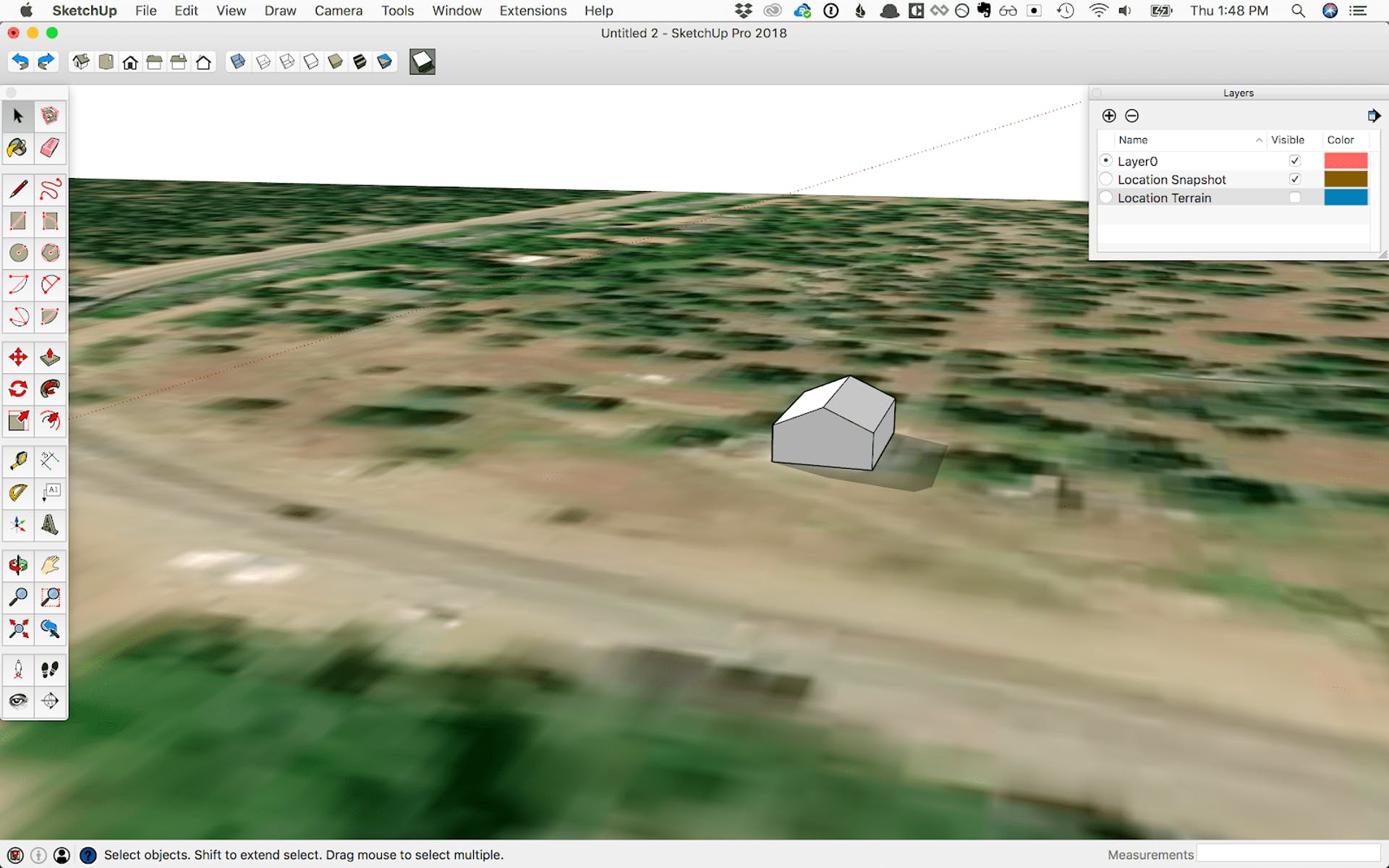Activate the Move tool
The height and width of the screenshot is (868, 1389).
18,357
